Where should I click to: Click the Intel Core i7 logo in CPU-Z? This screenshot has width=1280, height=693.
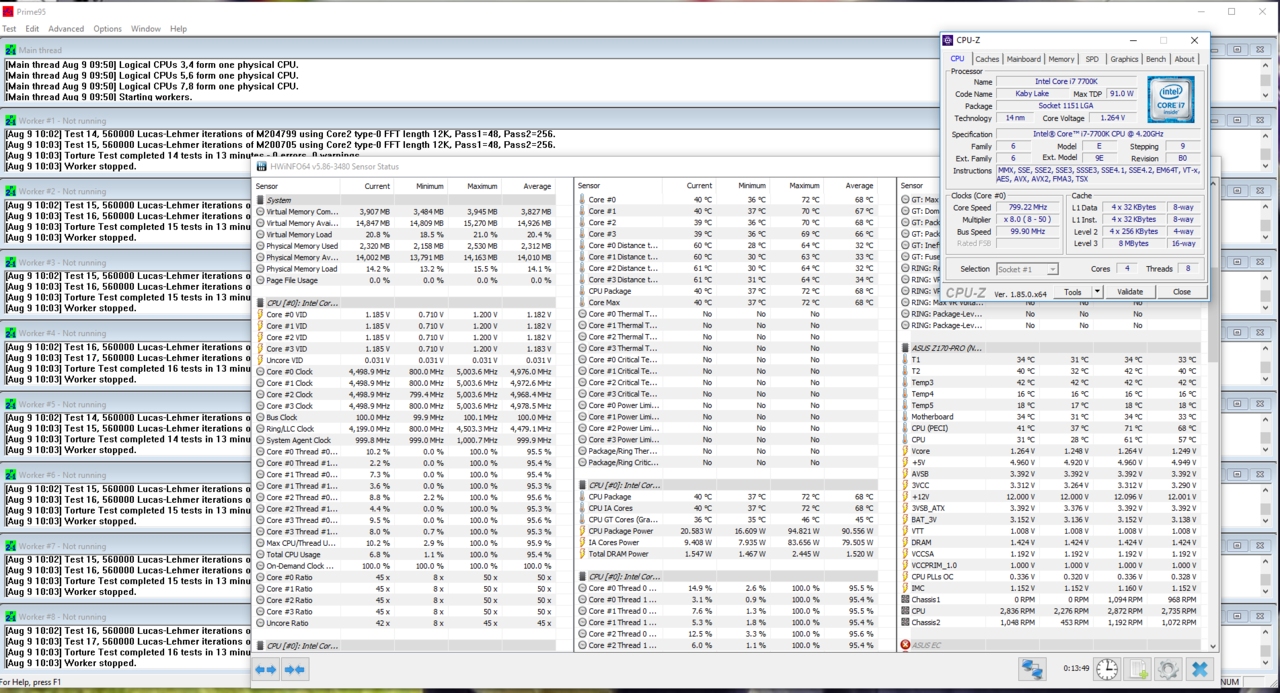(1170, 99)
